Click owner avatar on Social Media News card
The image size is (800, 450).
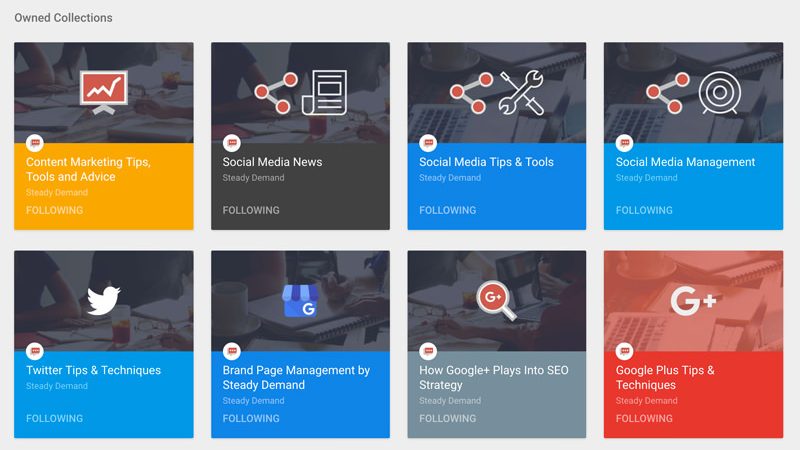232,143
